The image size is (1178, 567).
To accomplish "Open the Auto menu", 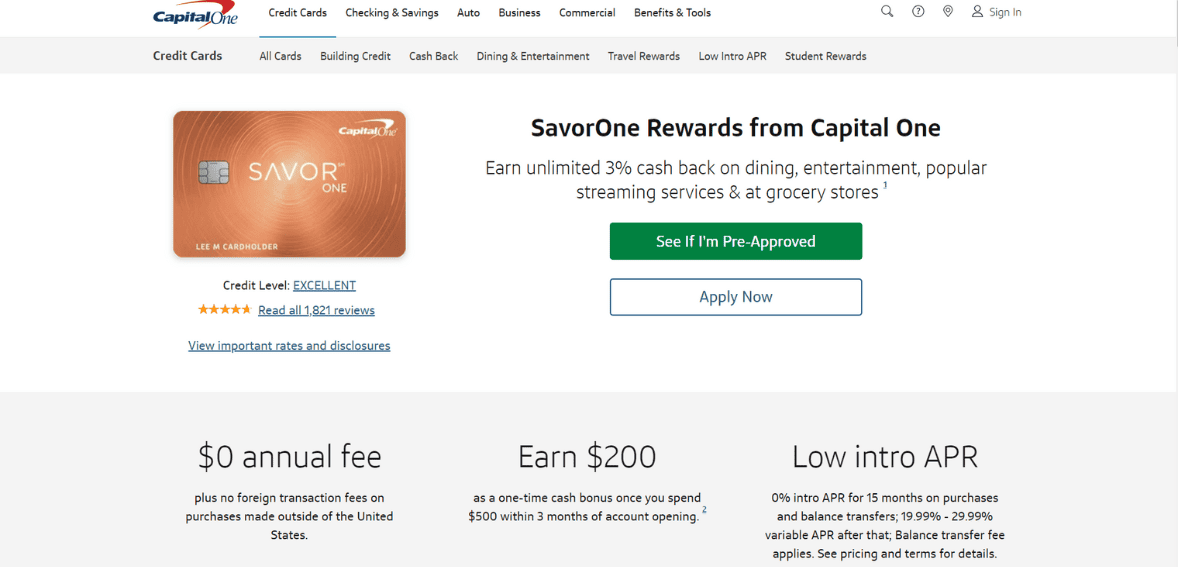I will (468, 13).
